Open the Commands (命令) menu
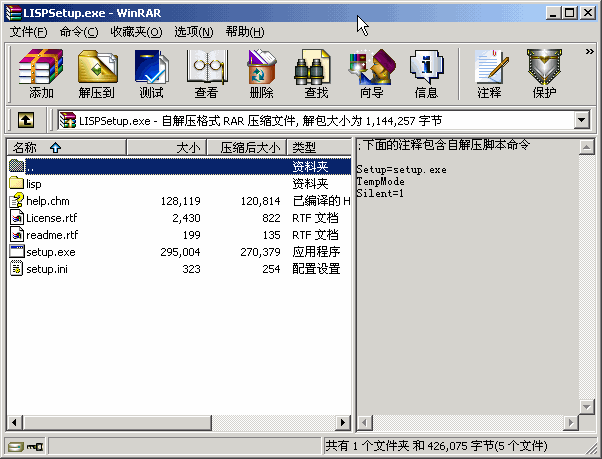 tap(79, 32)
